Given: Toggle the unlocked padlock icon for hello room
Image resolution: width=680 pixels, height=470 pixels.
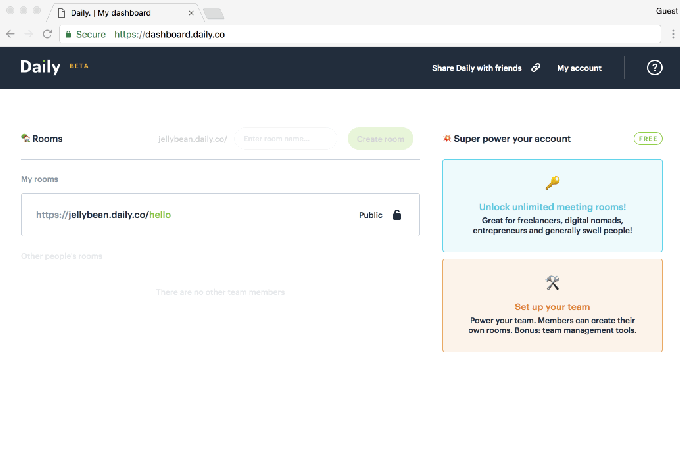Looking at the screenshot, I should 397,215.
